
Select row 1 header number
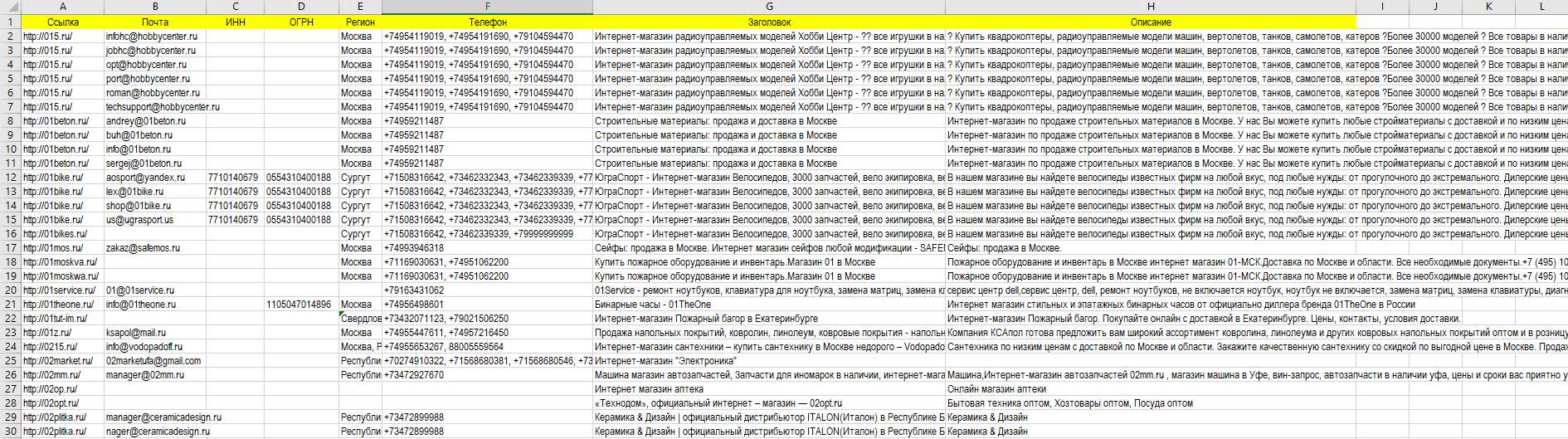(x=10, y=22)
